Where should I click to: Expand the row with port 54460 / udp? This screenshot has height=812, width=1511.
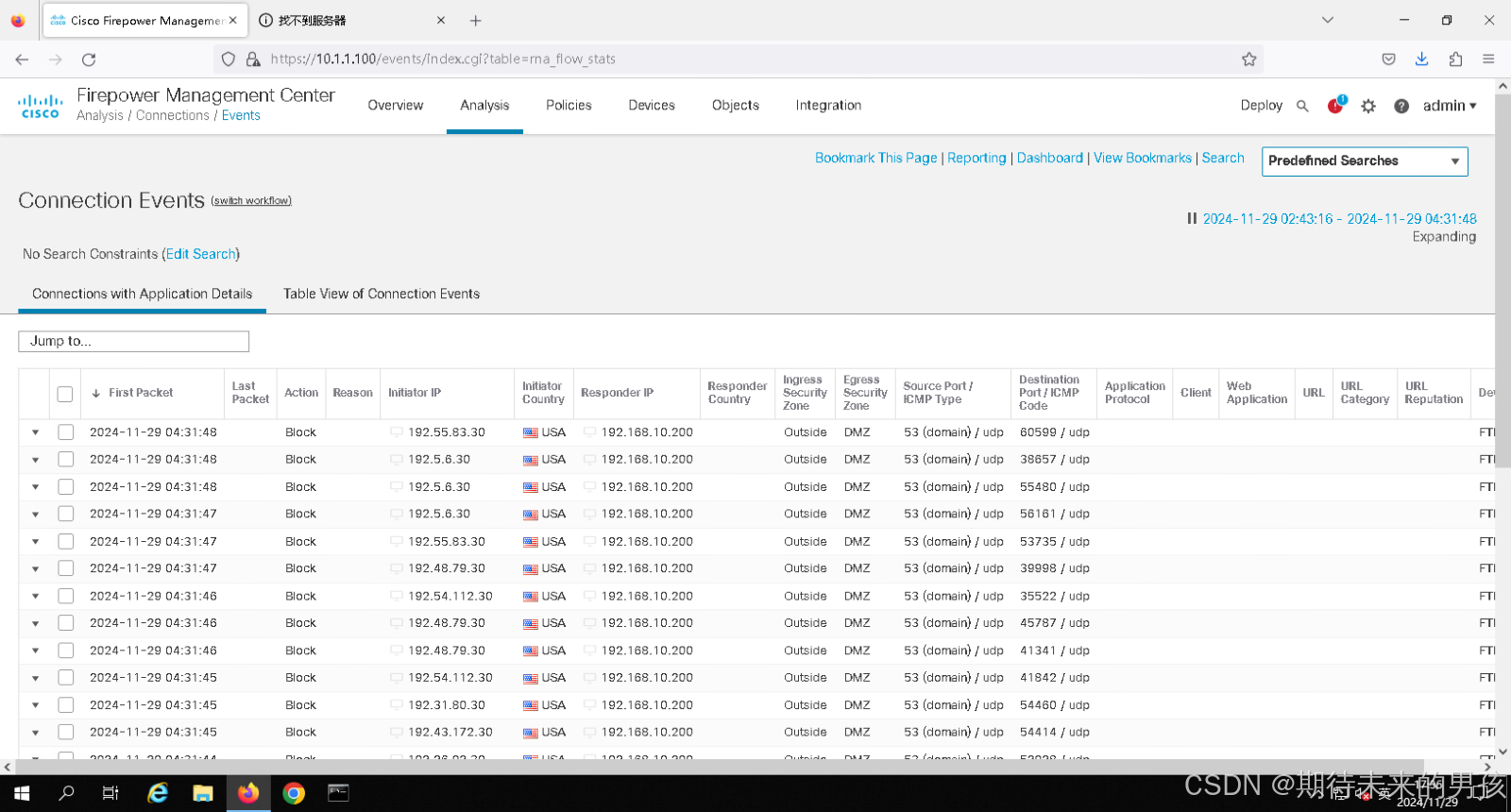tap(35, 705)
